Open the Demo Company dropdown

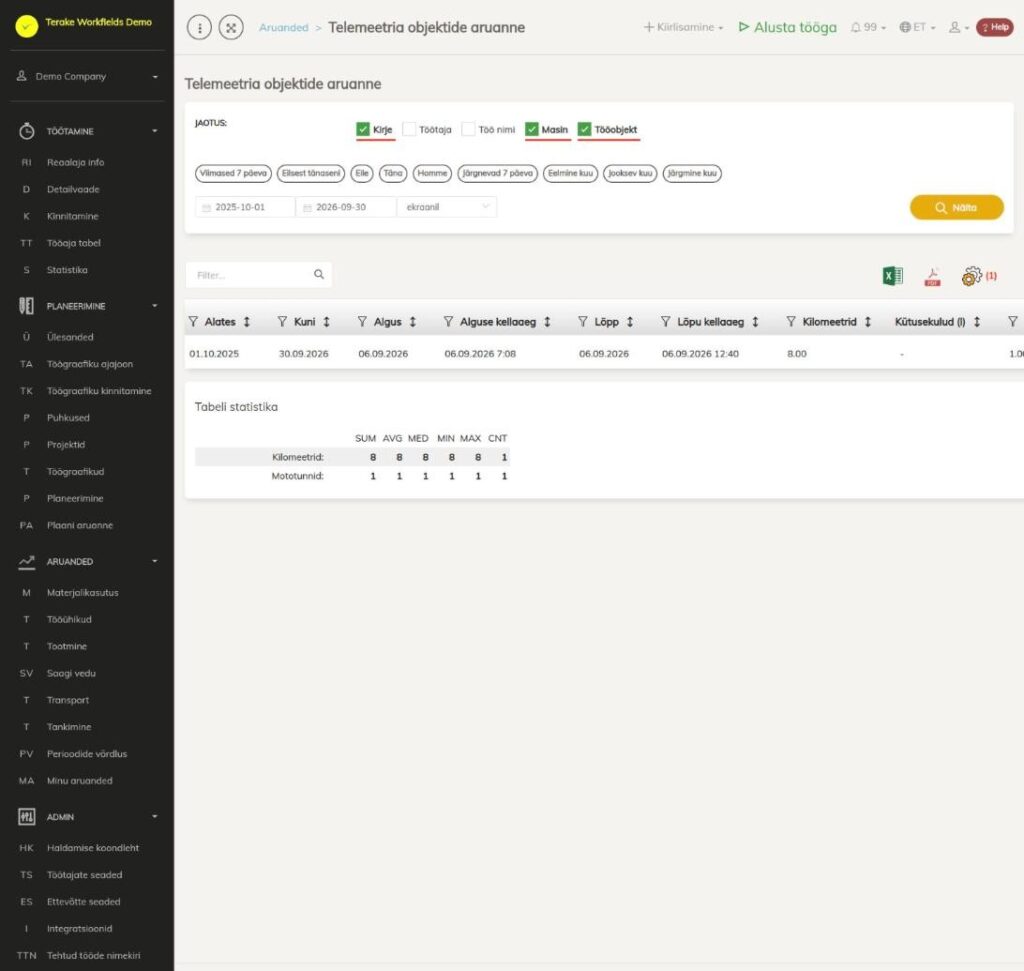(88, 76)
